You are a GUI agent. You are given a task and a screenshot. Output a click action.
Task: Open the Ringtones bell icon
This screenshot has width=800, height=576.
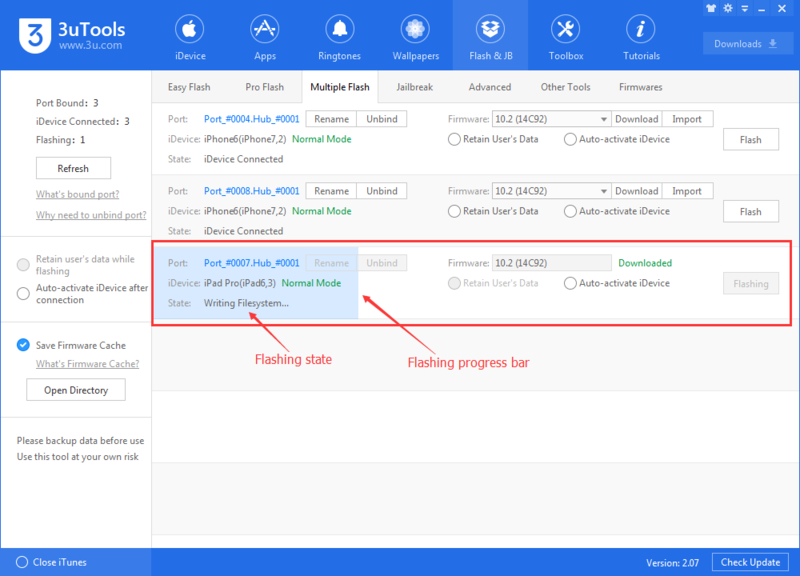tap(339, 29)
